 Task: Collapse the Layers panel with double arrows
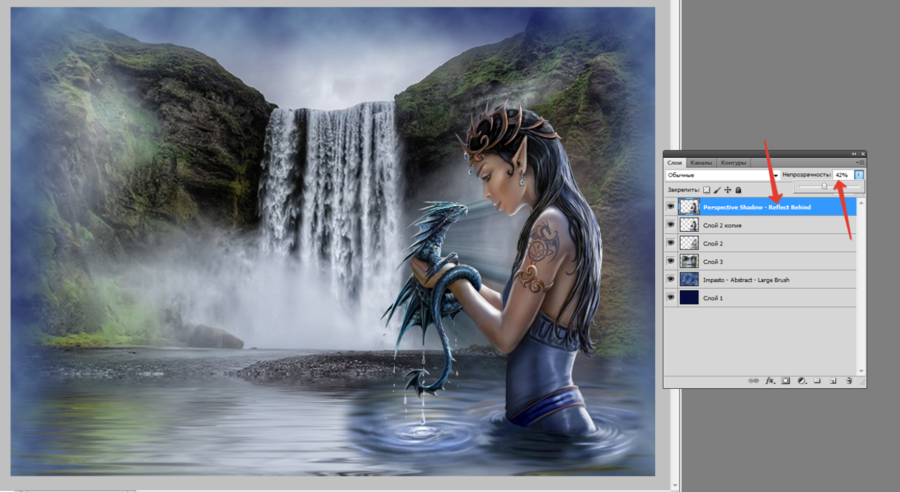click(854, 154)
